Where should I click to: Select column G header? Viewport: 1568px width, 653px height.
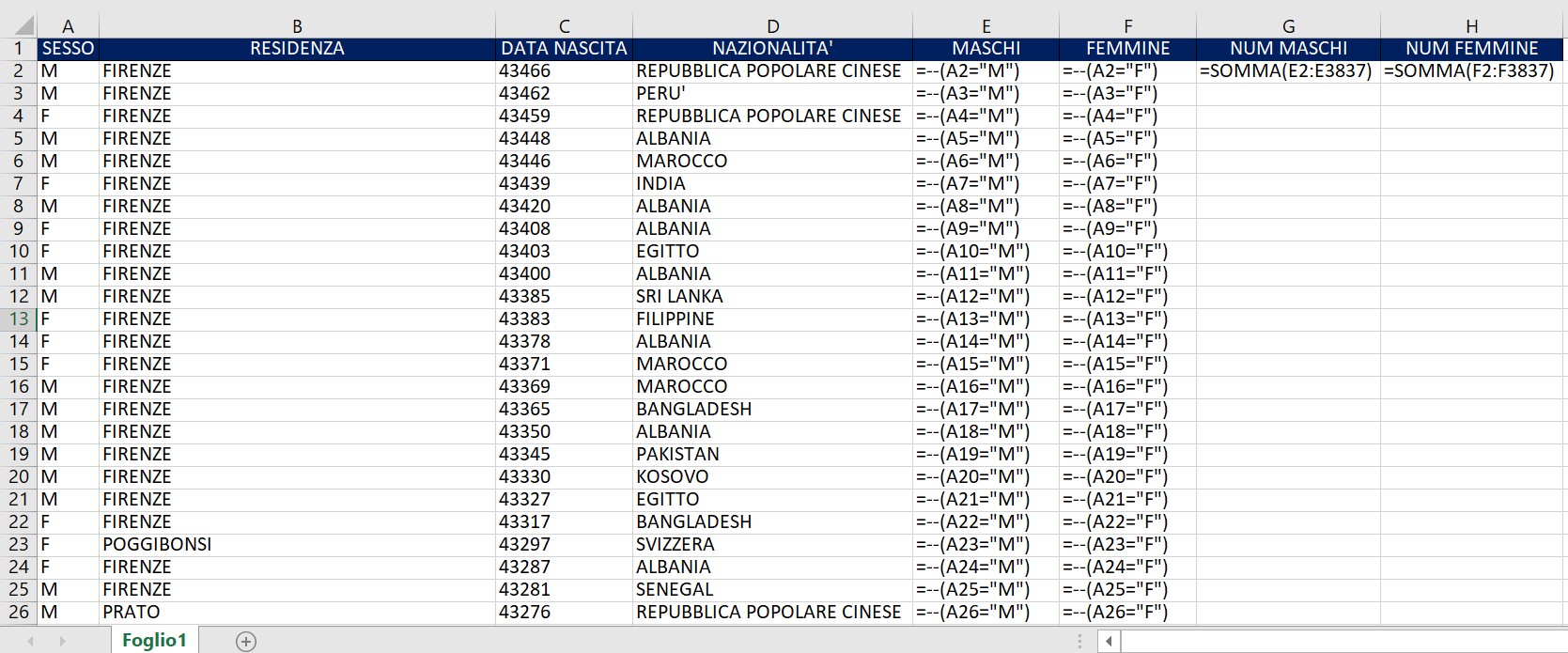(x=1288, y=26)
